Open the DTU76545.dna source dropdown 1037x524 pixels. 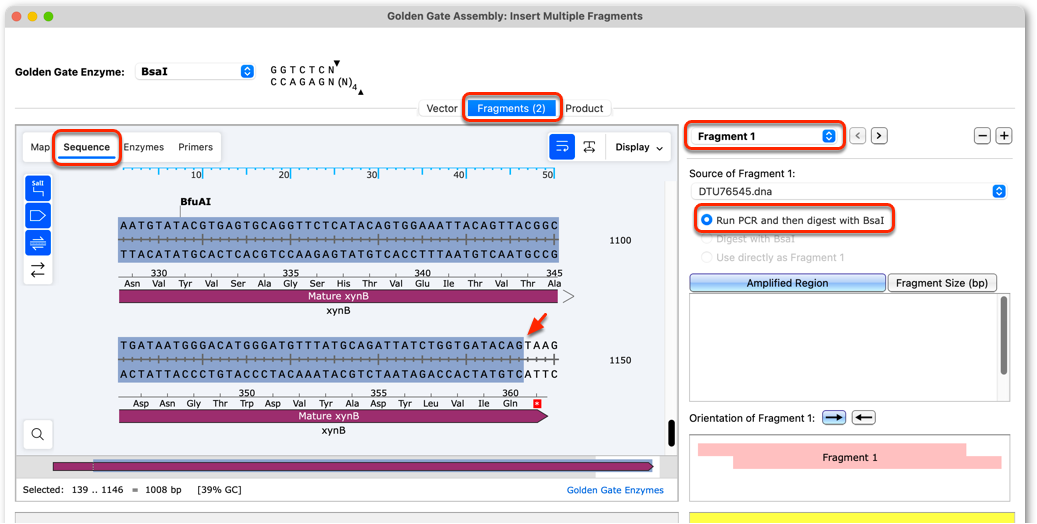[848, 191]
